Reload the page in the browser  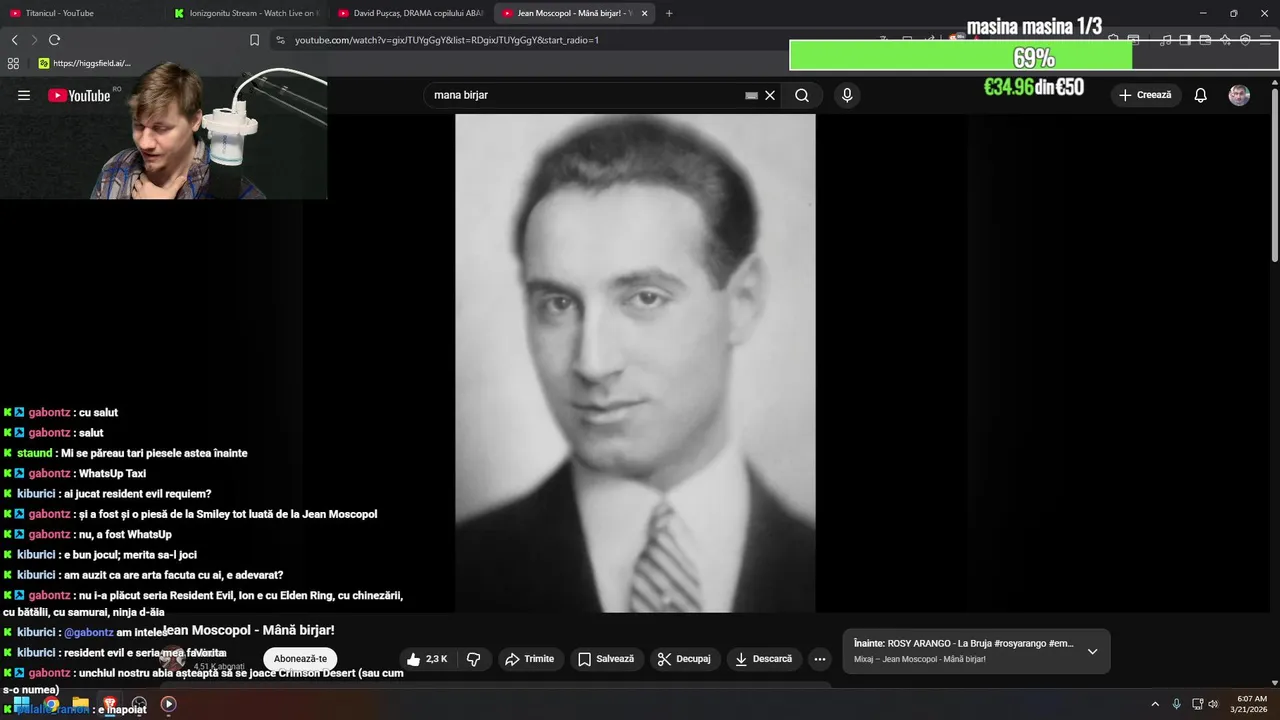(54, 40)
